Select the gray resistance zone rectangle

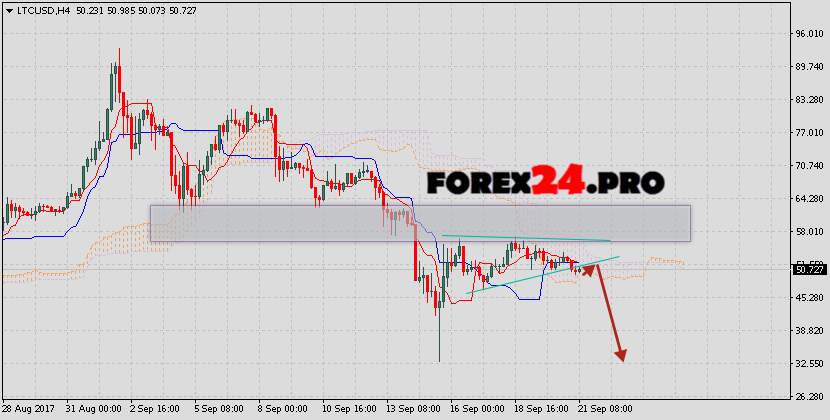pos(420,223)
